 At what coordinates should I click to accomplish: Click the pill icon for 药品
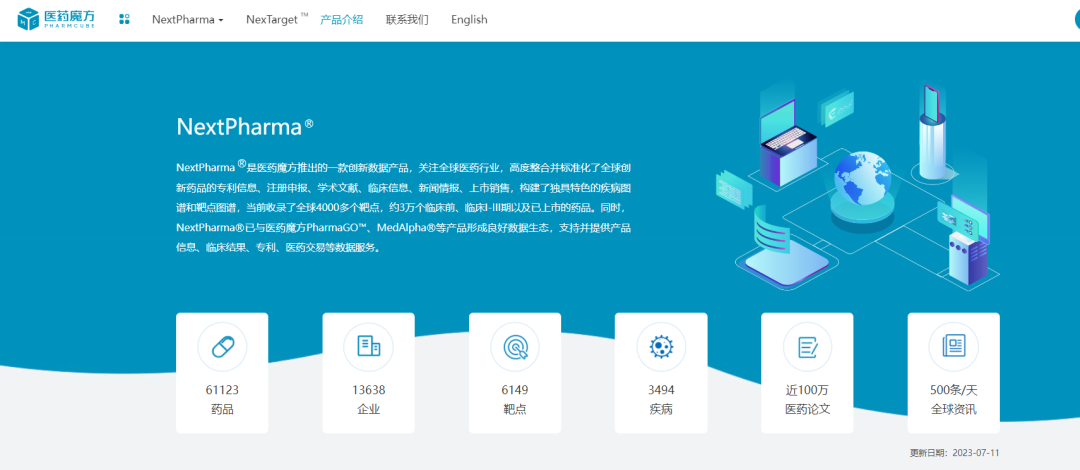pos(222,347)
